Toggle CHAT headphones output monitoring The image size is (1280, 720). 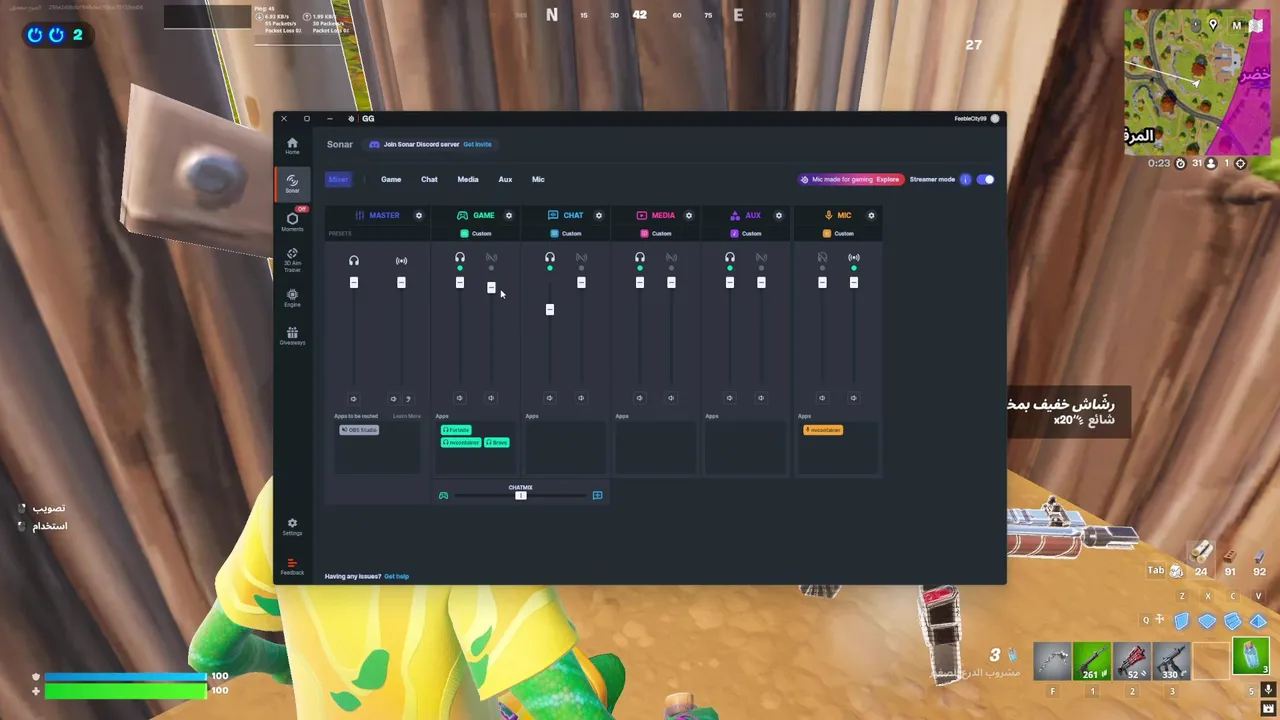[549, 258]
